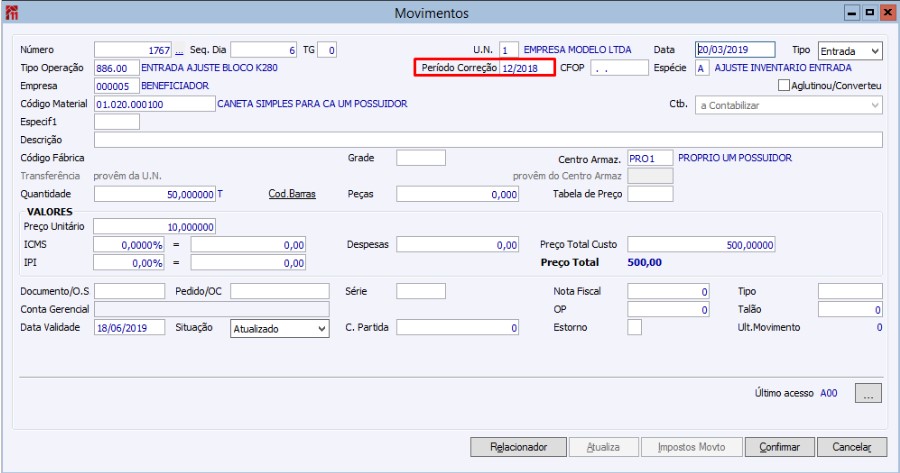Click the Relacionador button
Image resolution: width=900 pixels, height=473 pixels.
[518, 447]
